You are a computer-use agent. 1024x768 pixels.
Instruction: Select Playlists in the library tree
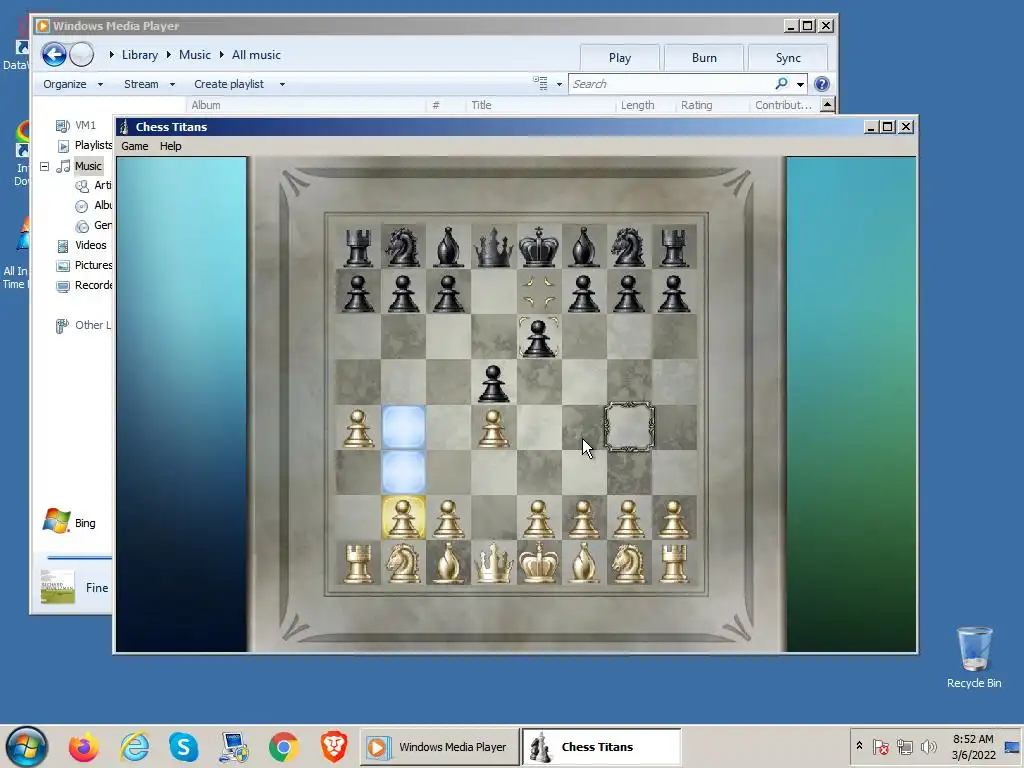(x=93, y=145)
